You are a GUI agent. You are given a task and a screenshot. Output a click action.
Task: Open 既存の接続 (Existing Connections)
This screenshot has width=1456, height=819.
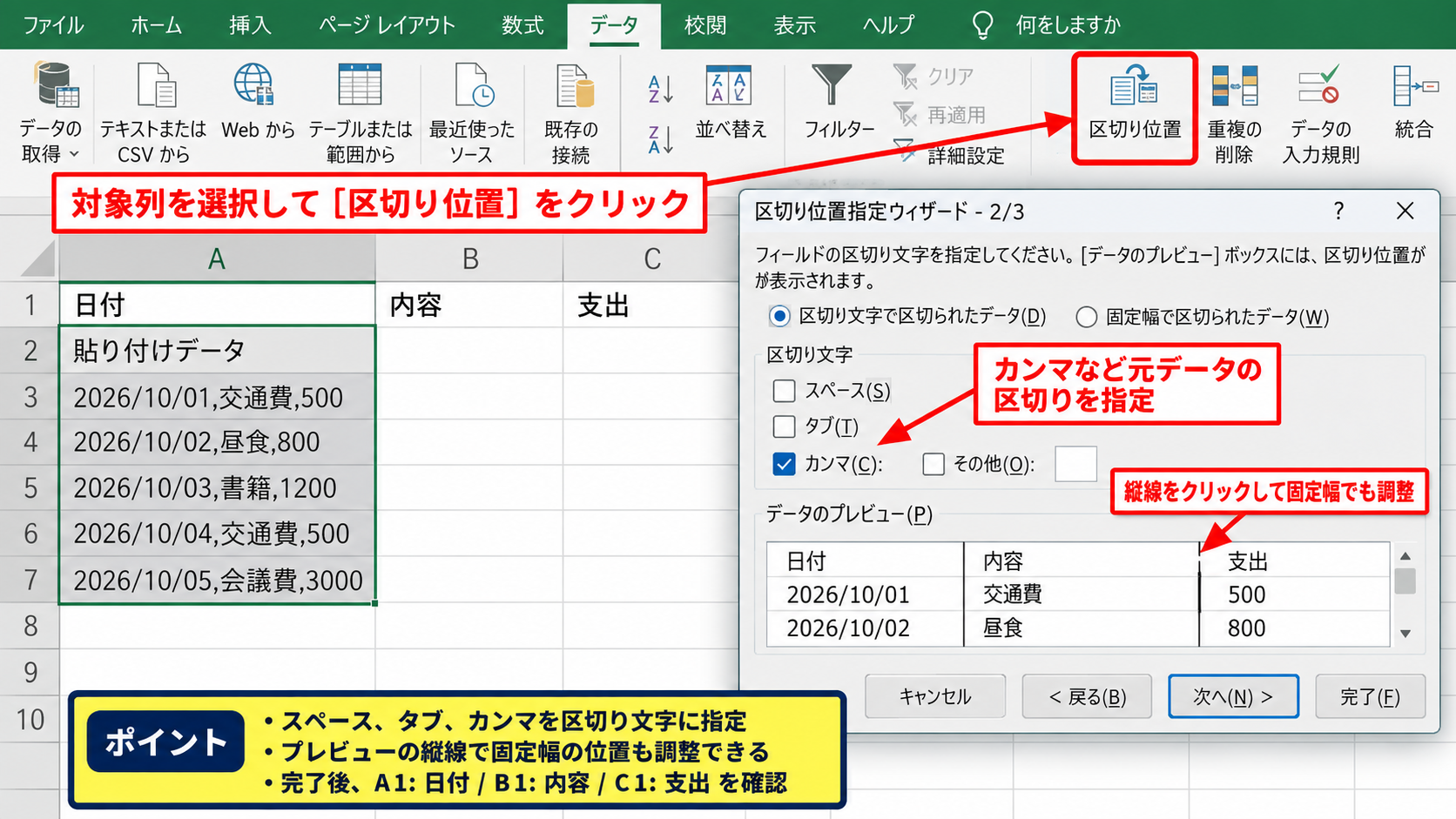[571, 111]
